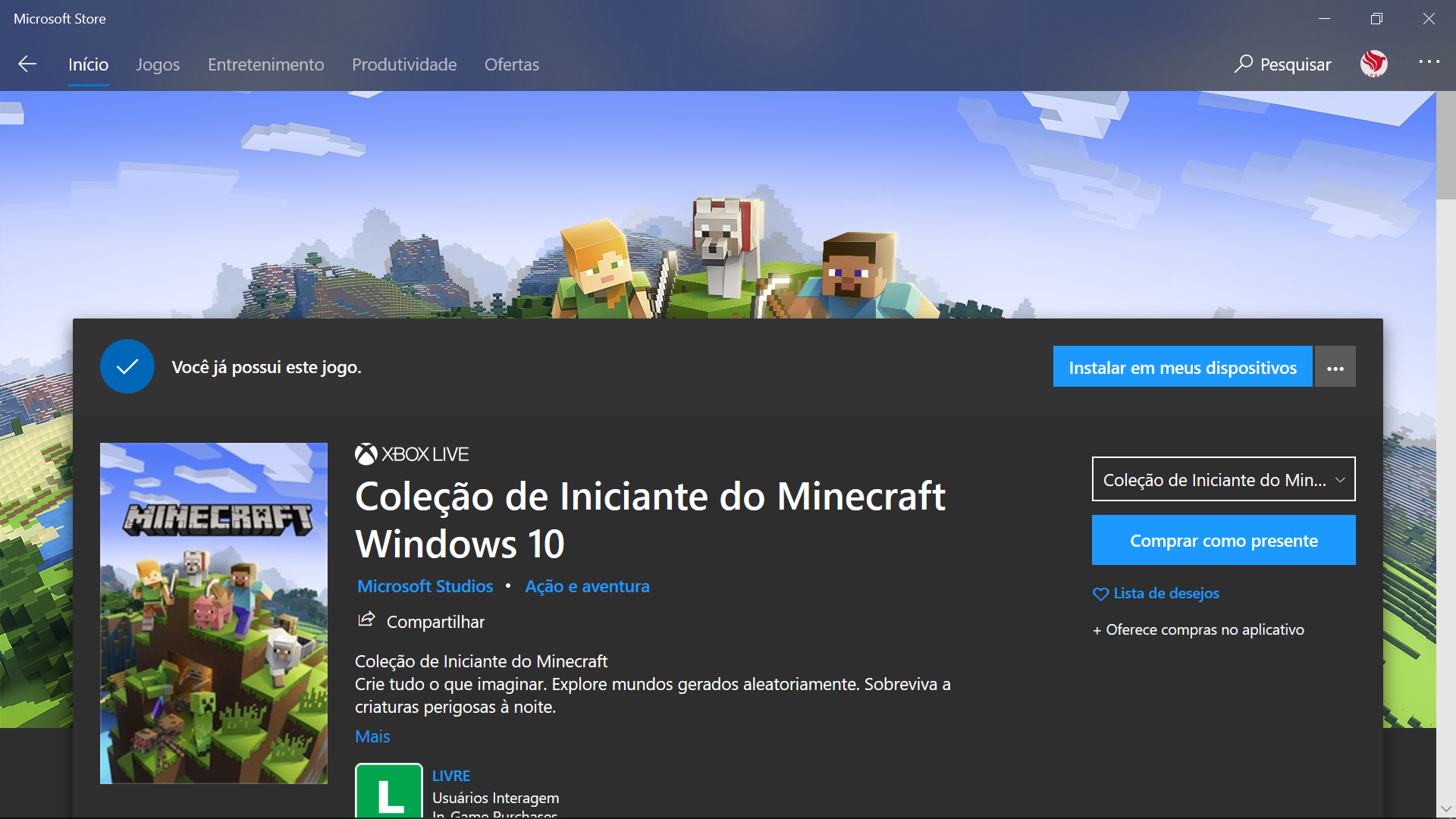1456x819 pixels.
Task: Open the Entretenimento tab
Action: (266, 64)
